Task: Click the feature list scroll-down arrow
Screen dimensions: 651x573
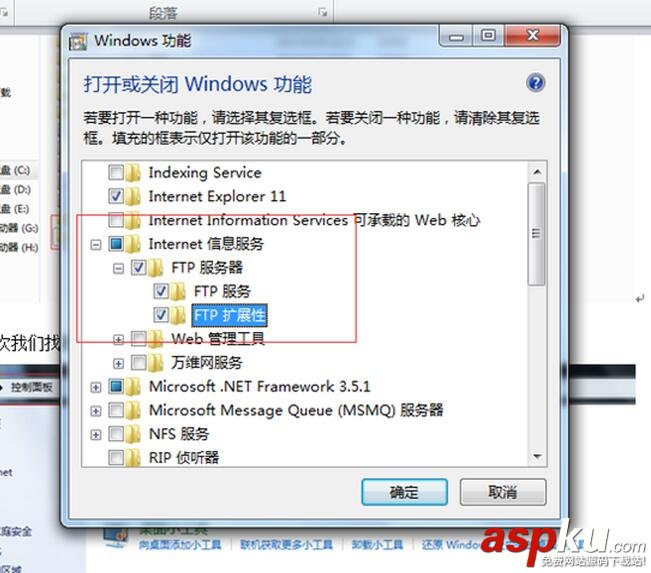Action: point(537,457)
